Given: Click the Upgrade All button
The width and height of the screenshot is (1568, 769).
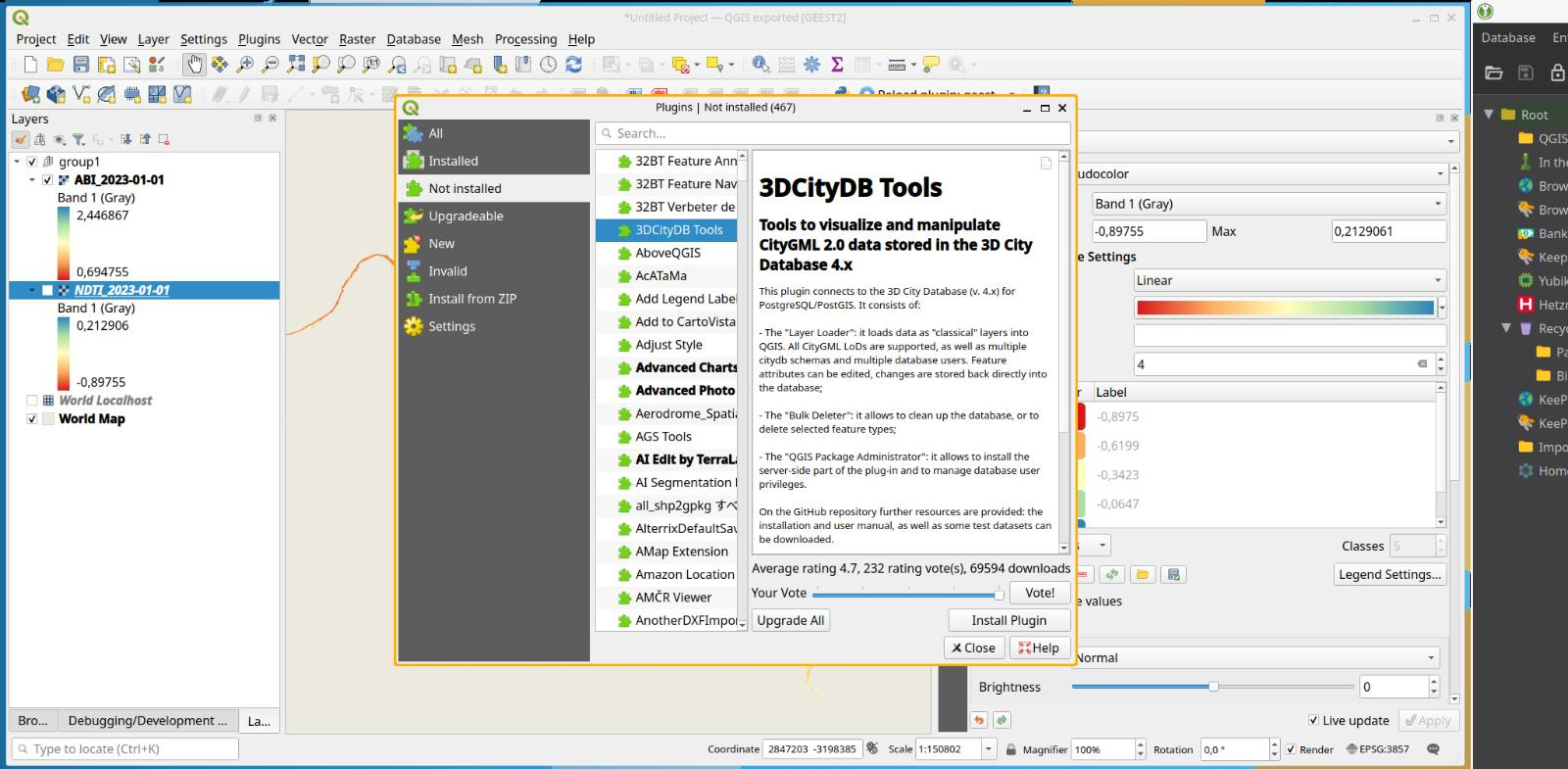Looking at the screenshot, I should [x=790, y=620].
